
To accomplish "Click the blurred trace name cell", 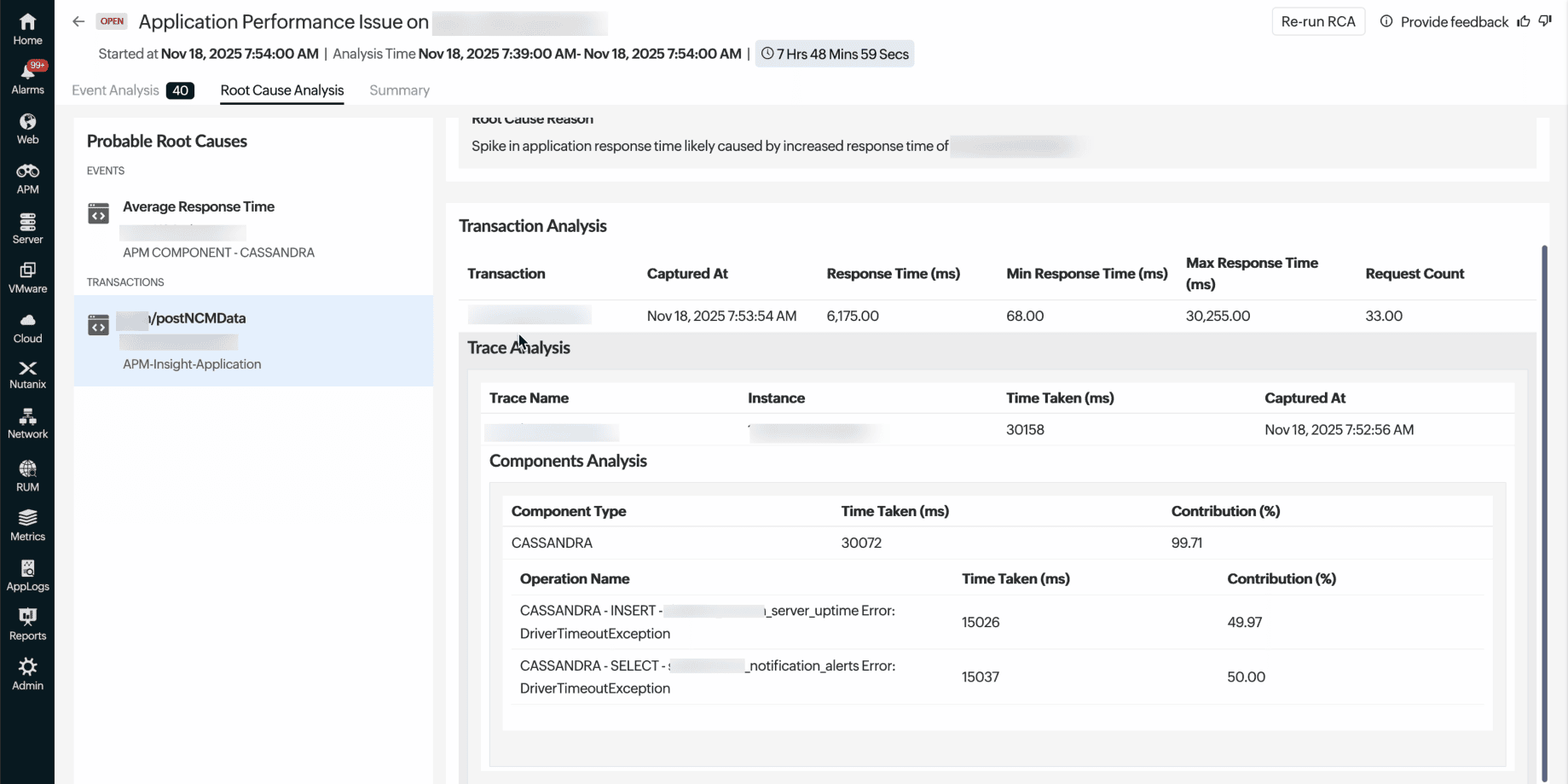I will click(552, 431).
